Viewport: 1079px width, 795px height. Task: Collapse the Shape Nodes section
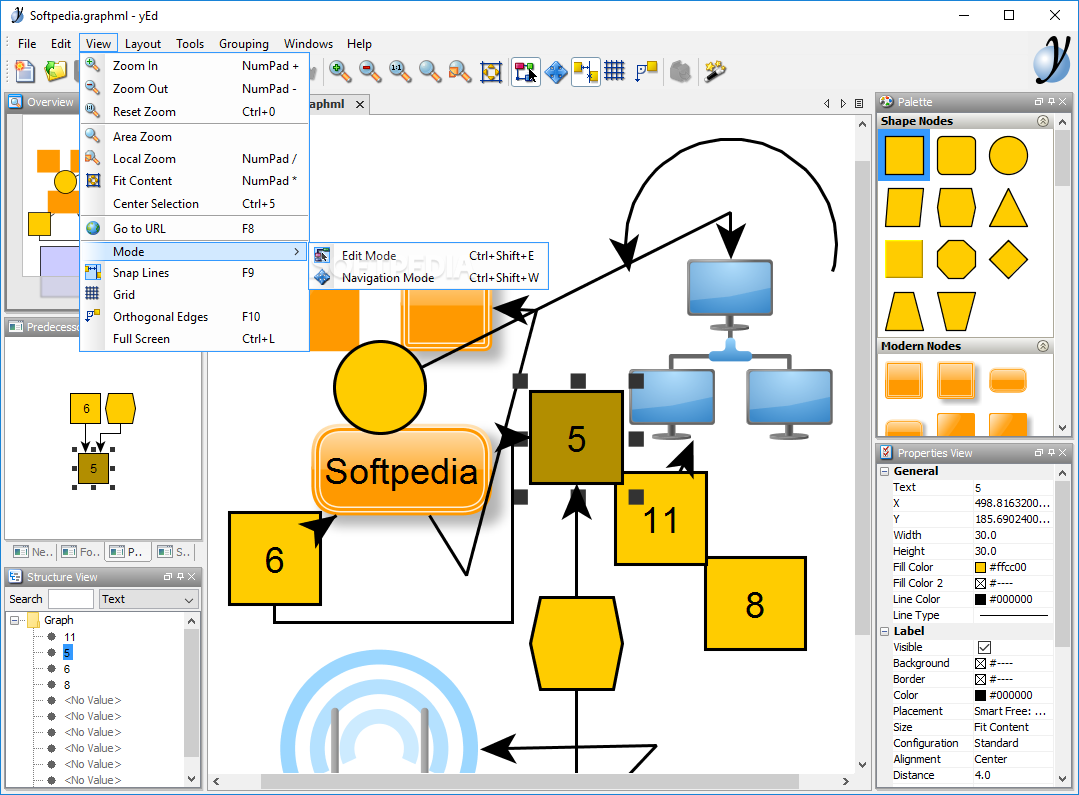click(1043, 121)
